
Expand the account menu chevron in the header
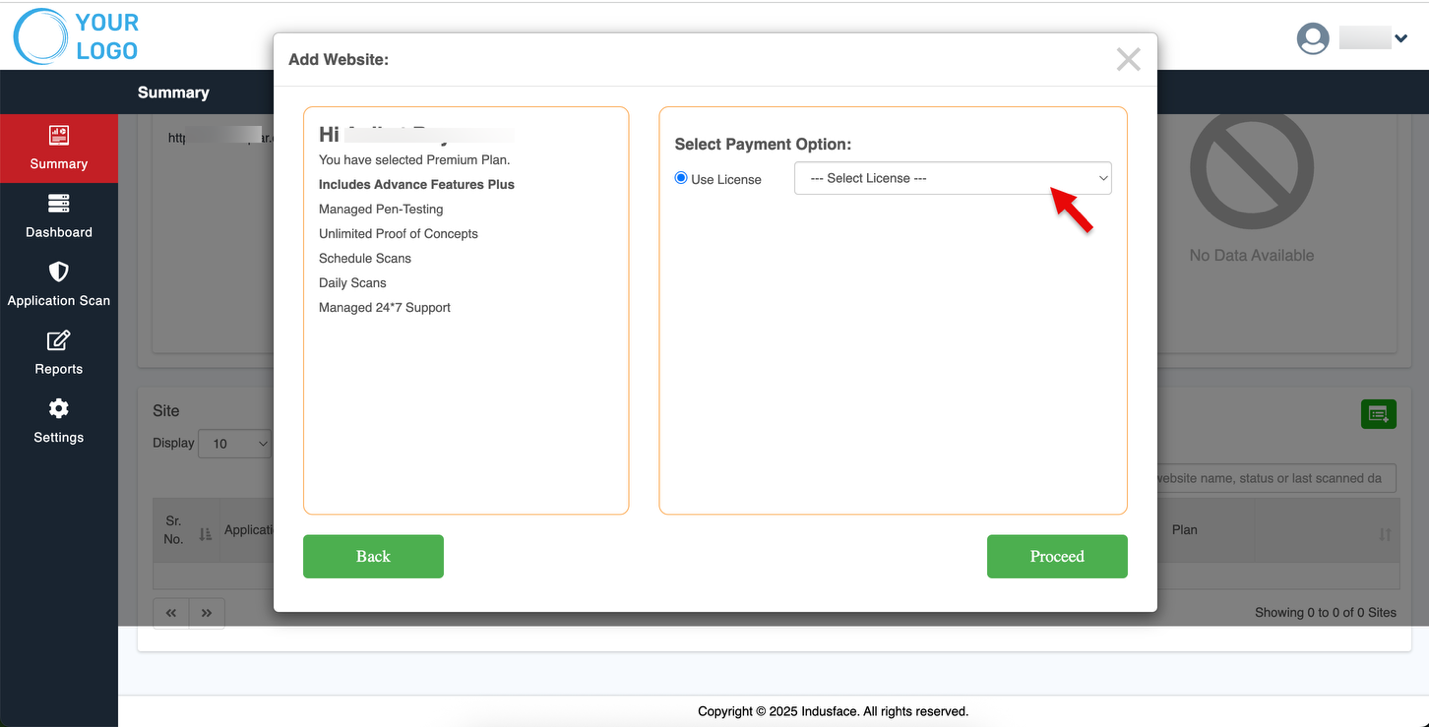(x=1402, y=38)
